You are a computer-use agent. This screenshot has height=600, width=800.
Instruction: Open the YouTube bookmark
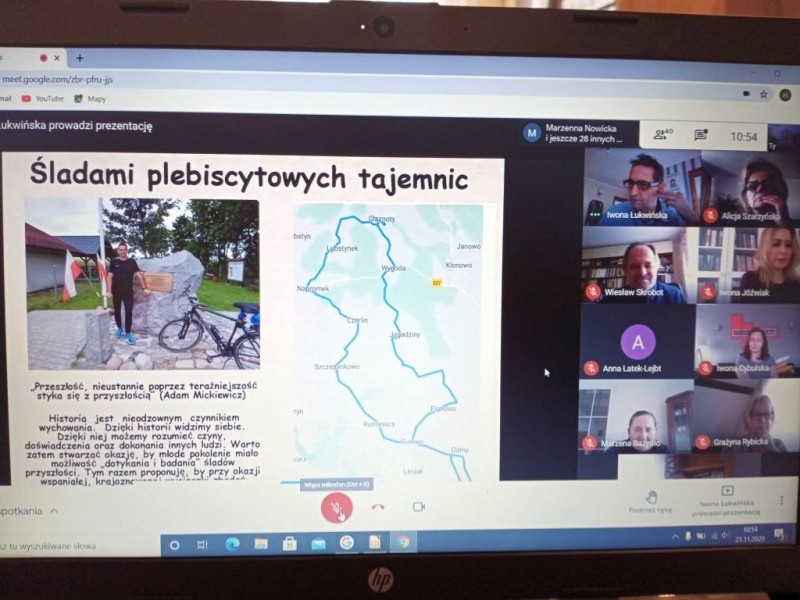point(42,99)
